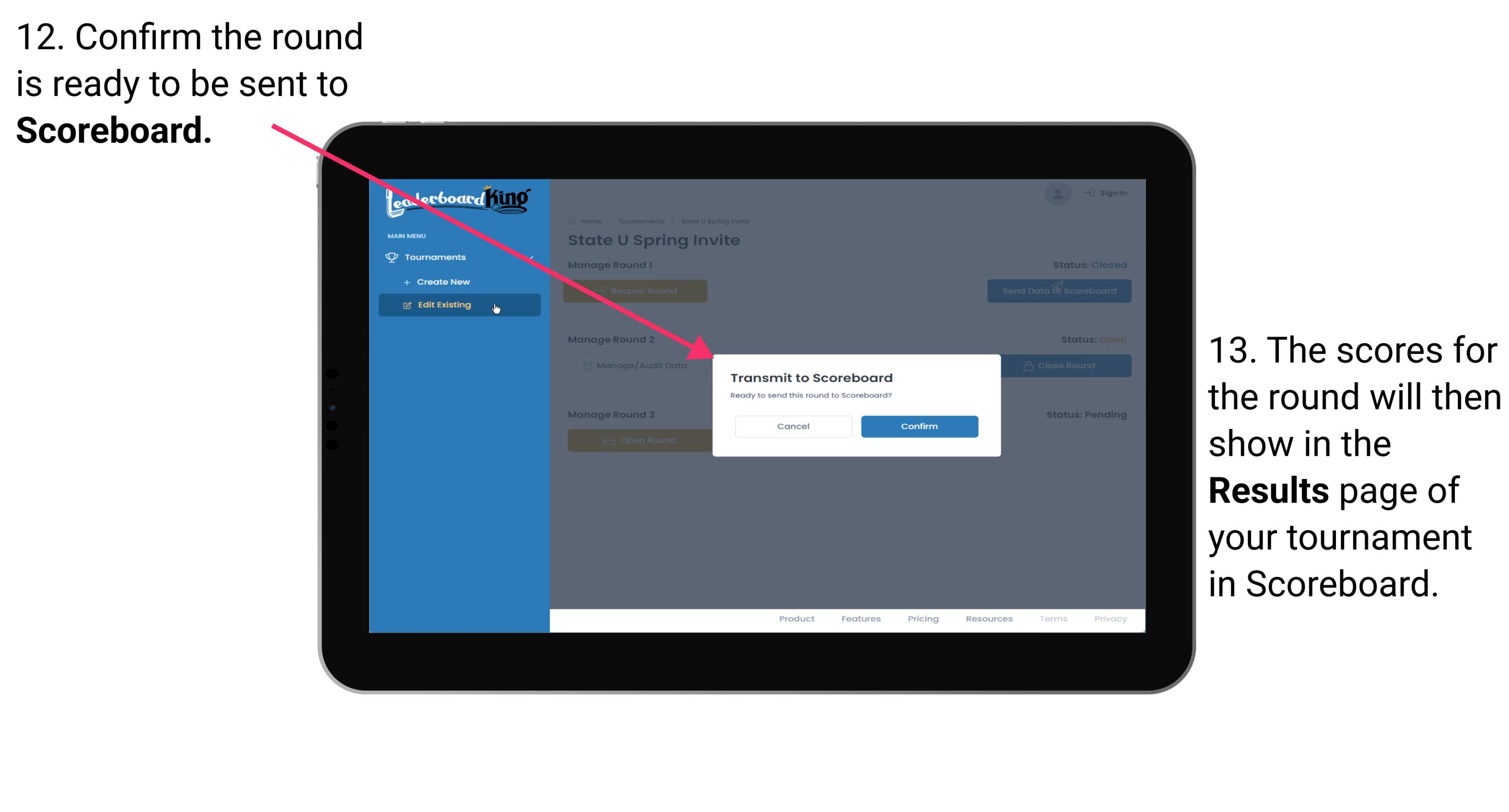This screenshot has width=1509, height=812.
Task: Click the Cancel button in dialog
Action: (793, 426)
